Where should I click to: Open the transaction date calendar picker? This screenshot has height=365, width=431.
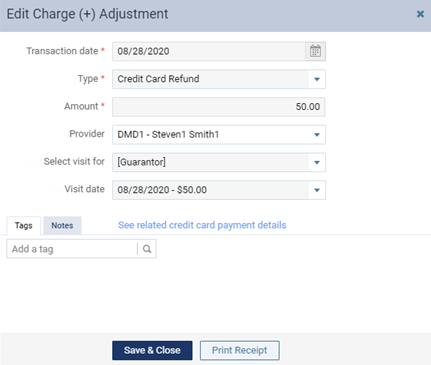(x=315, y=51)
